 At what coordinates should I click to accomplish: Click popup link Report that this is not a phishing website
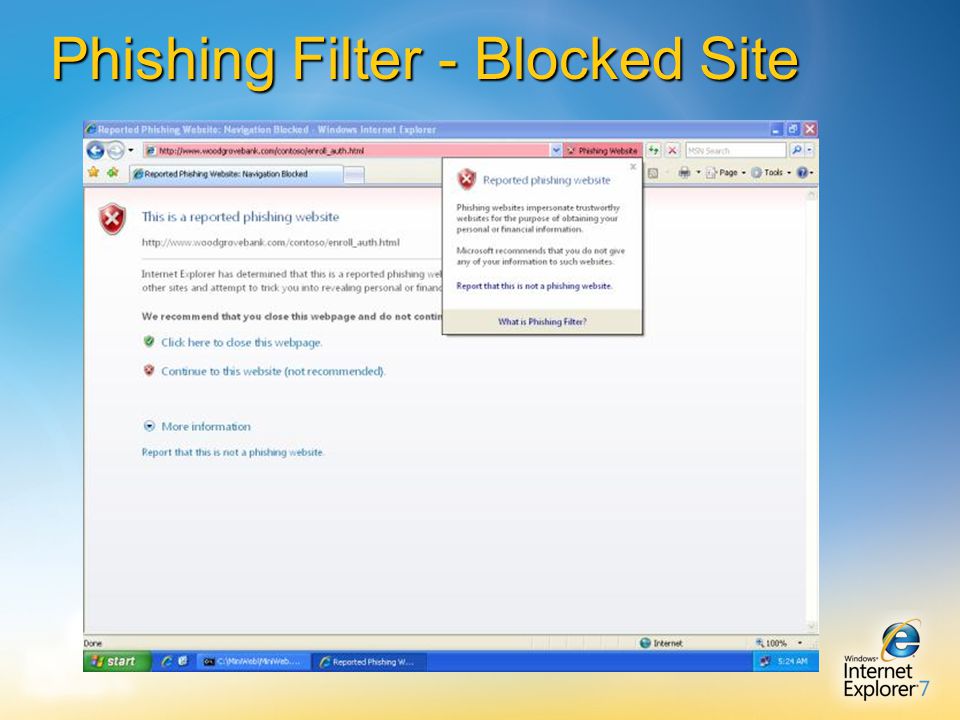534,286
